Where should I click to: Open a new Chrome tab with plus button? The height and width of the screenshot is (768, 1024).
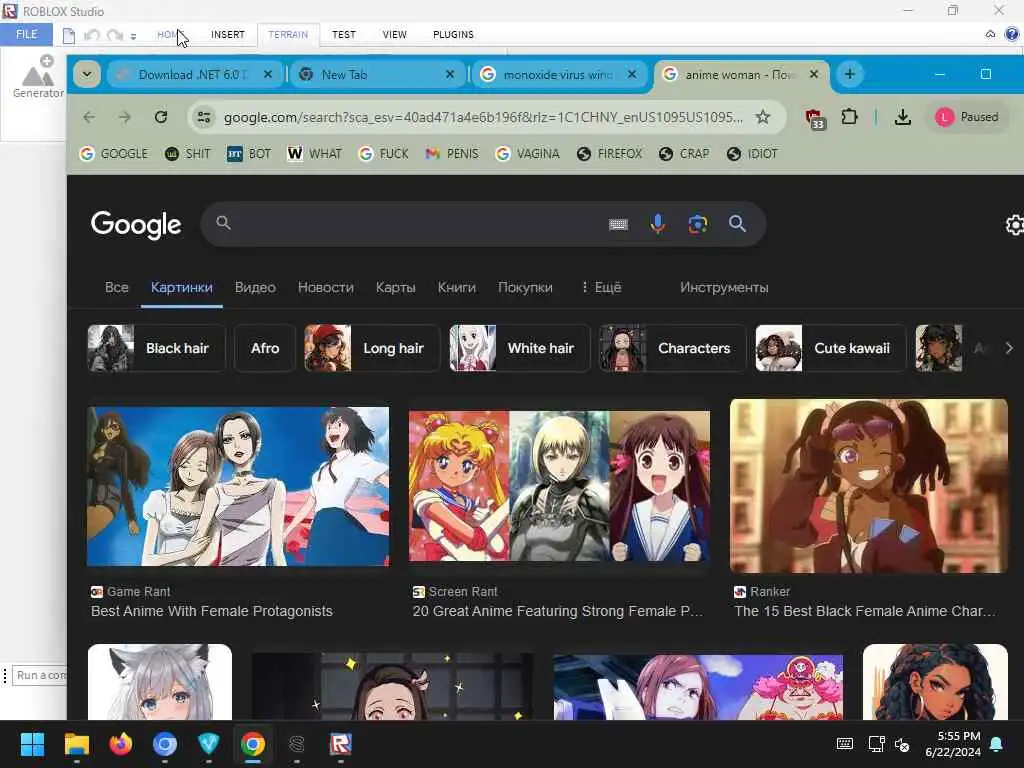[x=850, y=74]
